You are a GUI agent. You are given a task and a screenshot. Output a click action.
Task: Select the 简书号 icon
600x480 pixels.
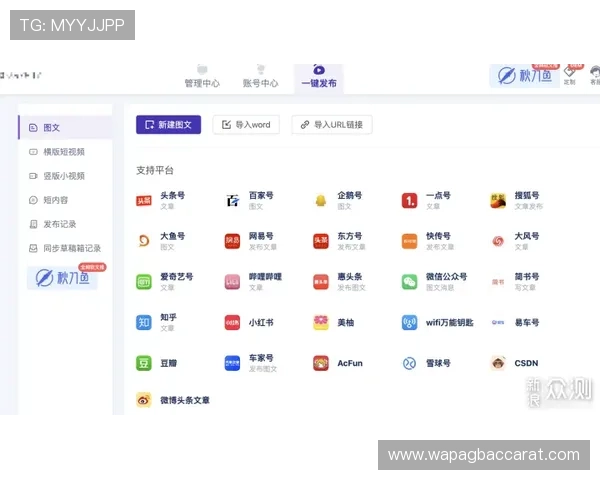point(498,282)
